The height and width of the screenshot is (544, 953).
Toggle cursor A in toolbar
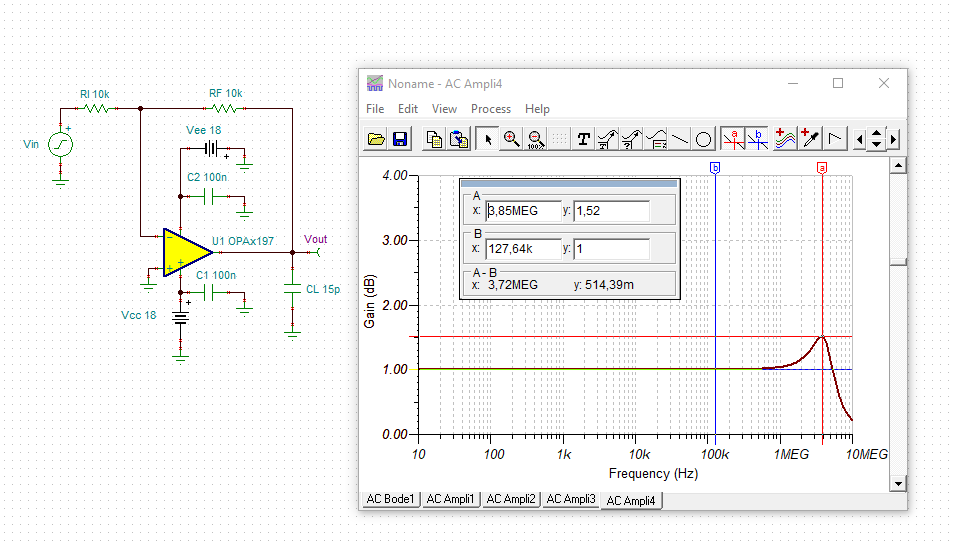734,139
